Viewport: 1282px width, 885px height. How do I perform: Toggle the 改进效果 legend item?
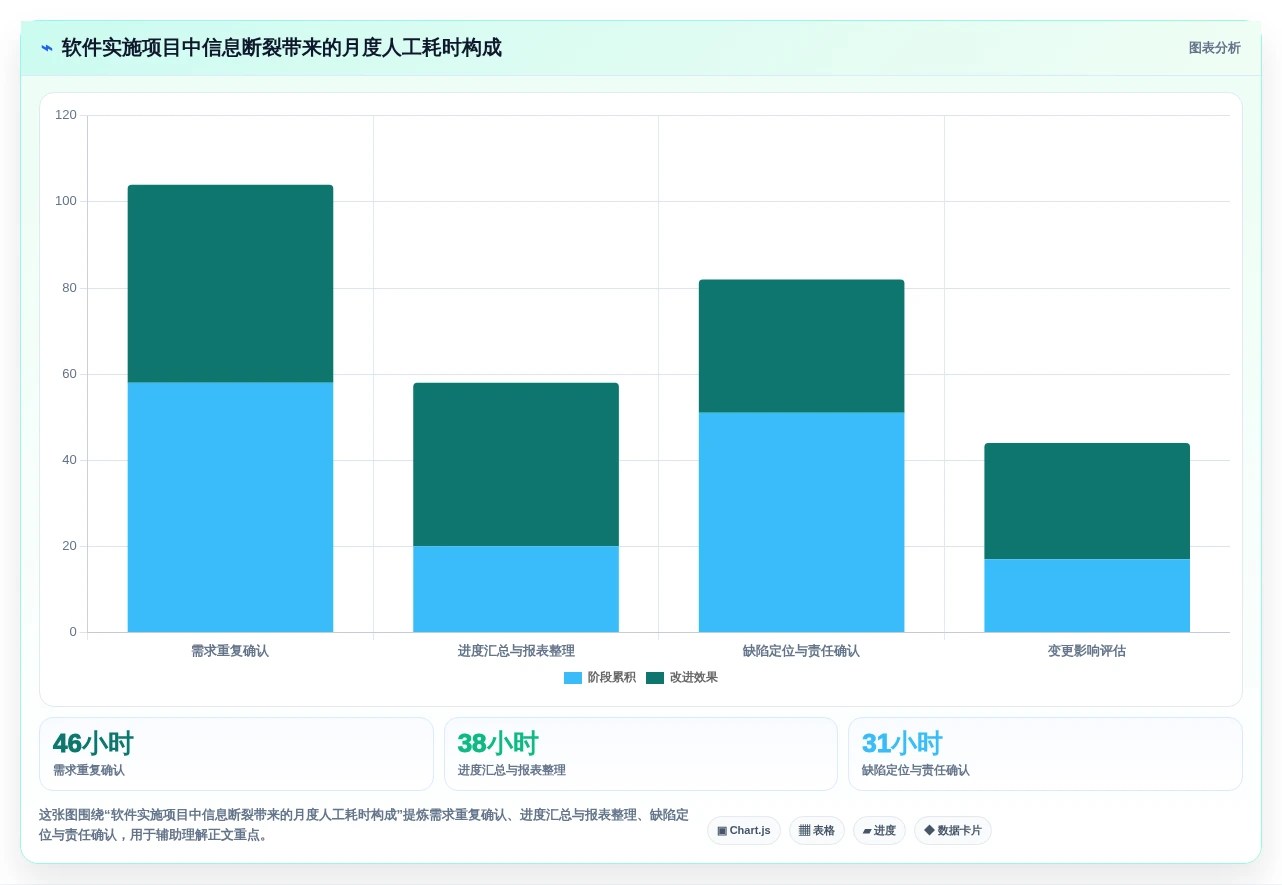[x=682, y=677]
